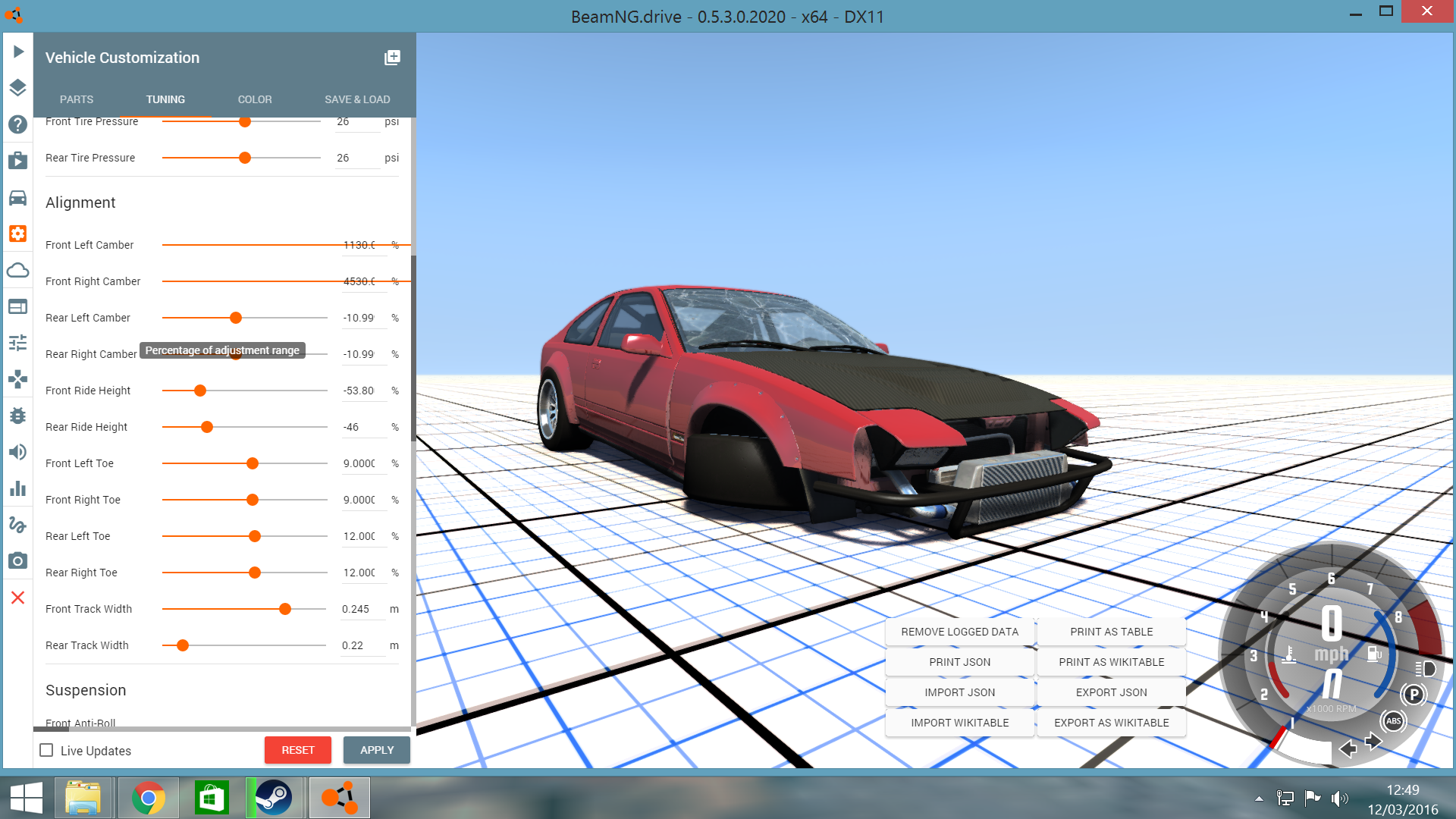
Task: Click PRINT AS WIKITABLE button
Action: coord(1112,662)
